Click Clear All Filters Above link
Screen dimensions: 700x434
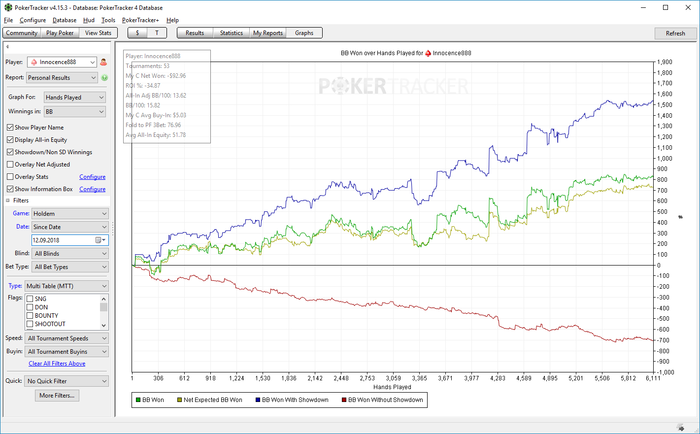click(57, 364)
